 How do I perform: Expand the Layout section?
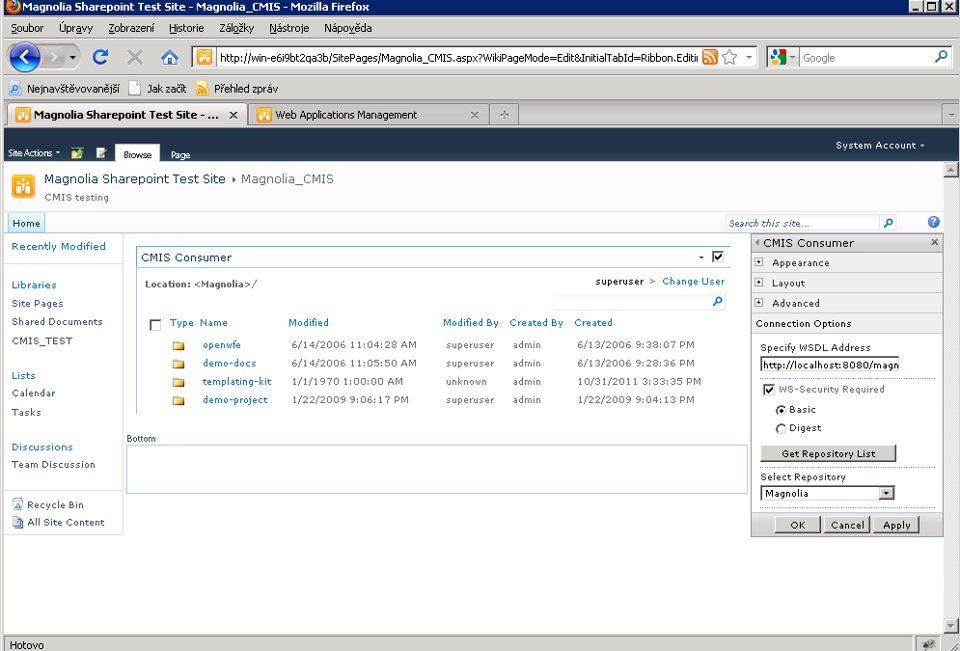point(759,282)
